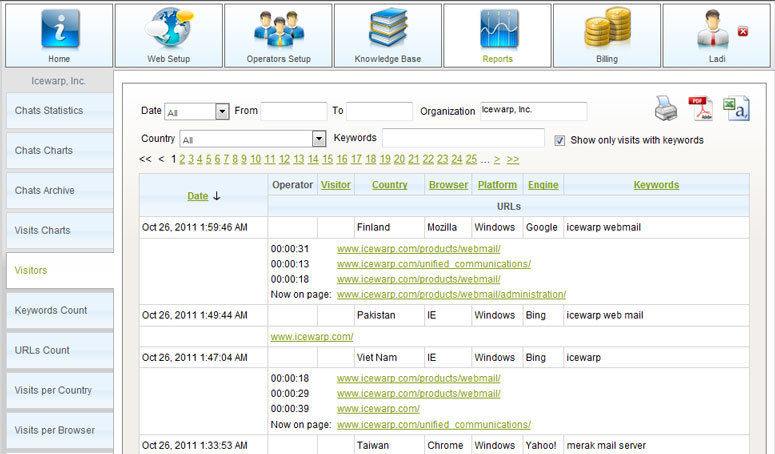Go to page 2
The width and height of the screenshot is (775, 454).
pos(182,159)
